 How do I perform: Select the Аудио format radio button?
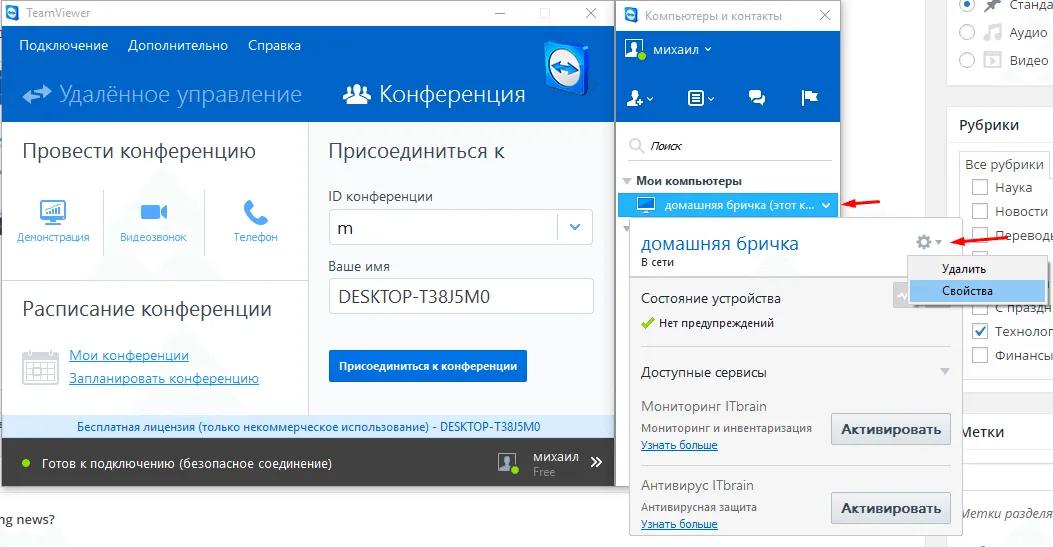[967, 32]
